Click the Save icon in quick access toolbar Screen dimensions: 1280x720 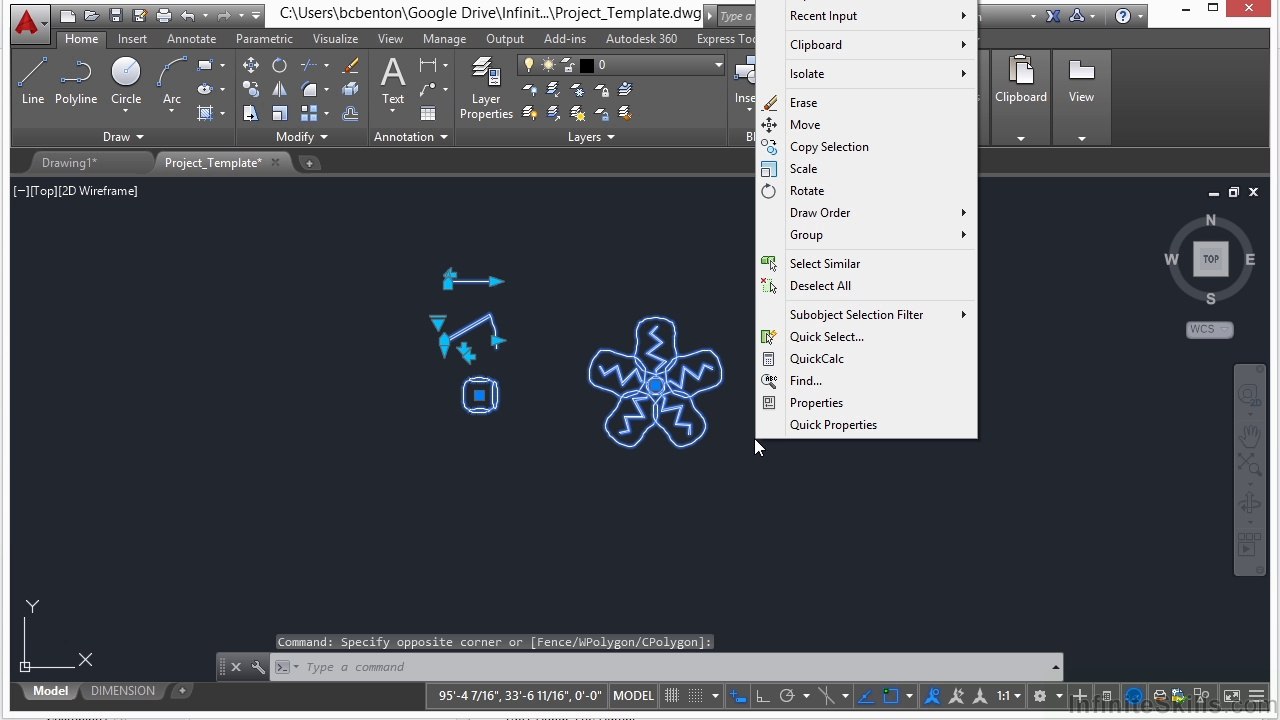point(116,16)
